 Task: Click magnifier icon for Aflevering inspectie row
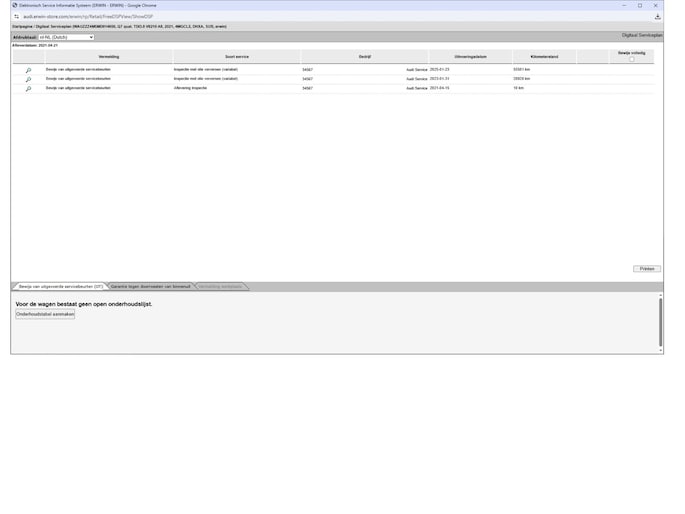(x=28, y=89)
